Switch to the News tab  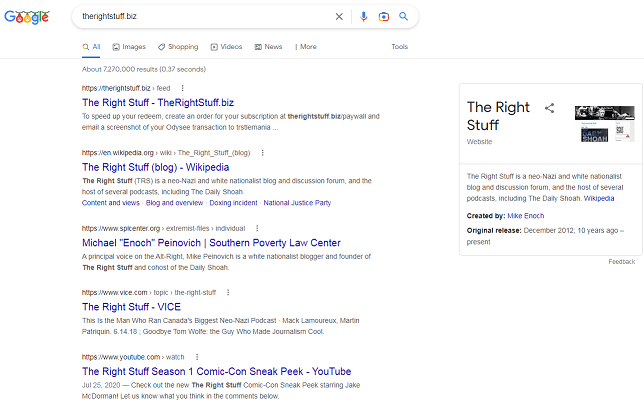coord(268,47)
